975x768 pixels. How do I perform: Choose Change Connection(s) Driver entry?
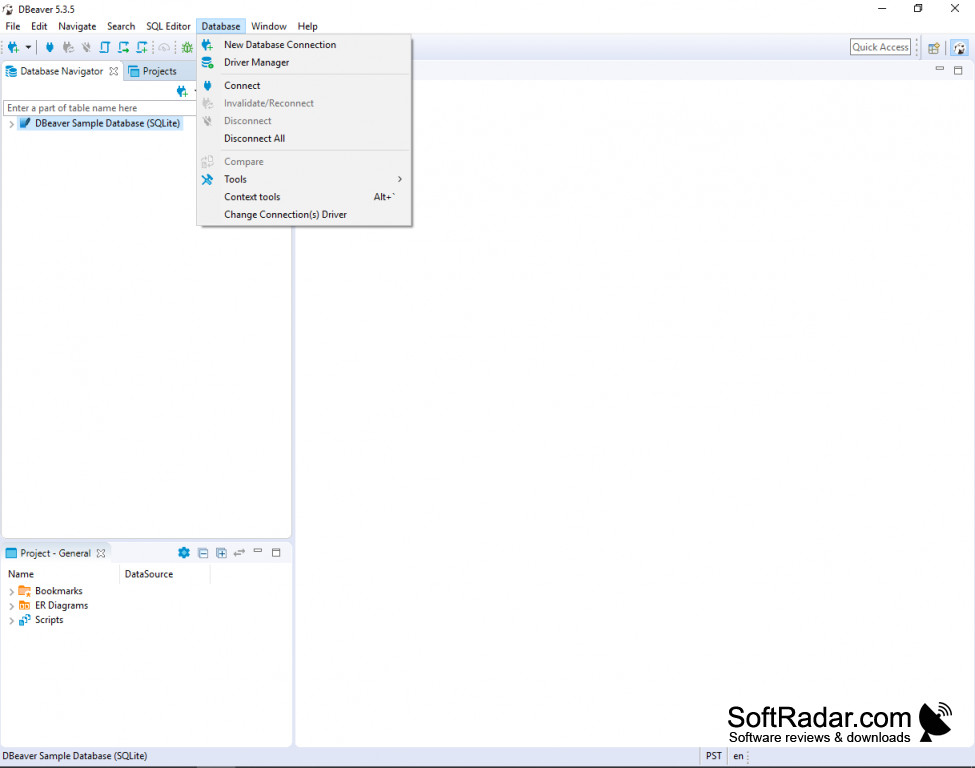(304, 215)
